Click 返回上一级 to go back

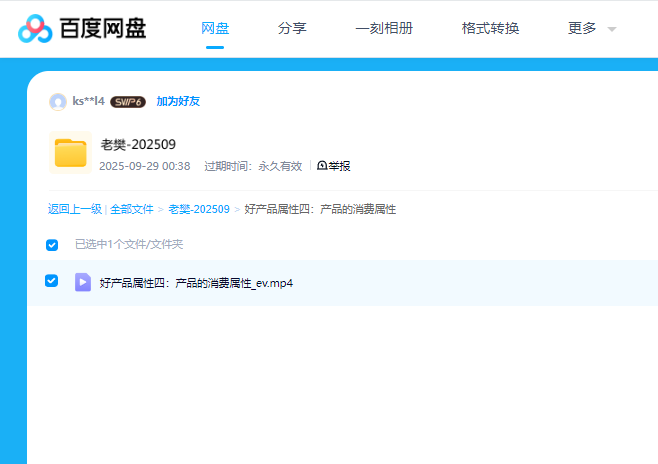tap(75, 210)
